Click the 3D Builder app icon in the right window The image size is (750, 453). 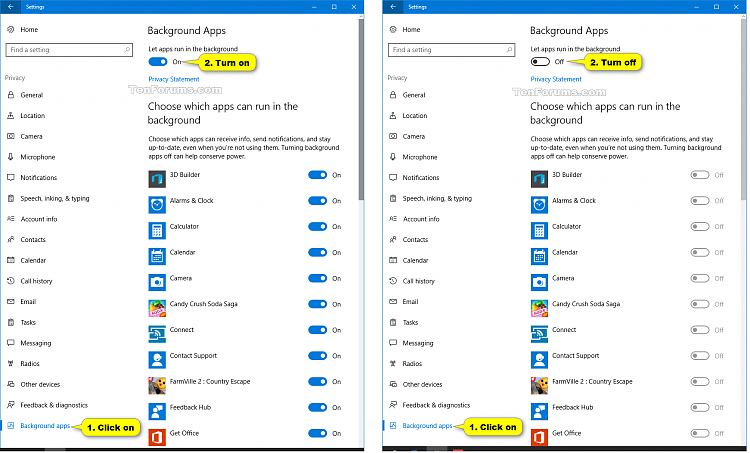[540, 179]
